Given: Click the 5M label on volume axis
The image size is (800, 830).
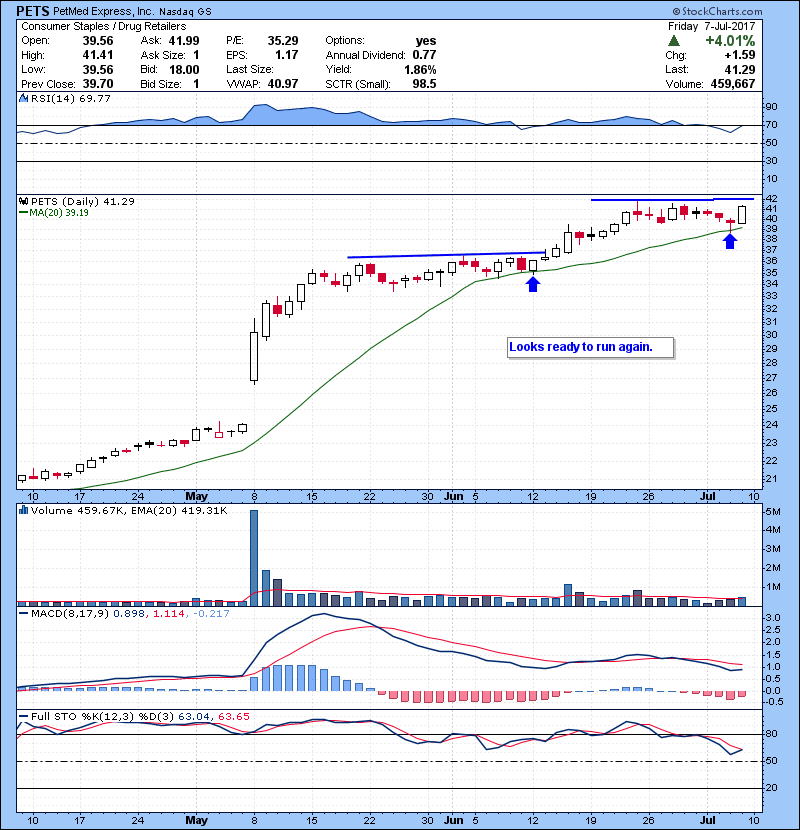Looking at the screenshot, I should click(x=772, y=512).
